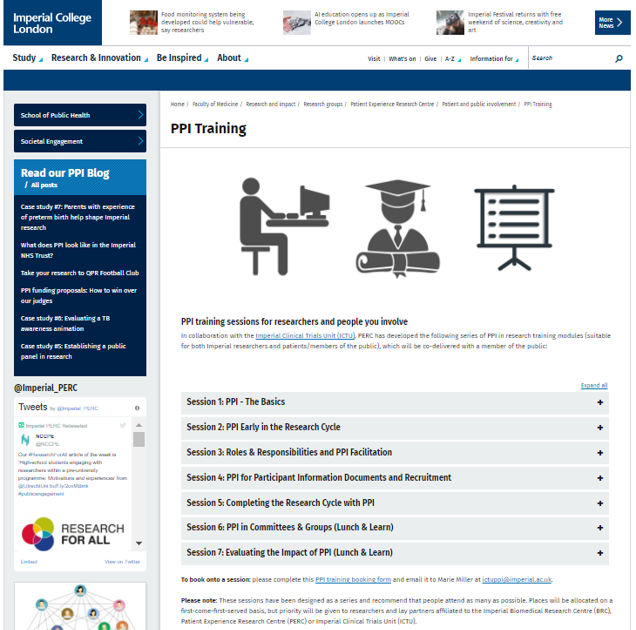Click the search magnifier icon
This screenshot has height=630, width=636.
(618, 59)
